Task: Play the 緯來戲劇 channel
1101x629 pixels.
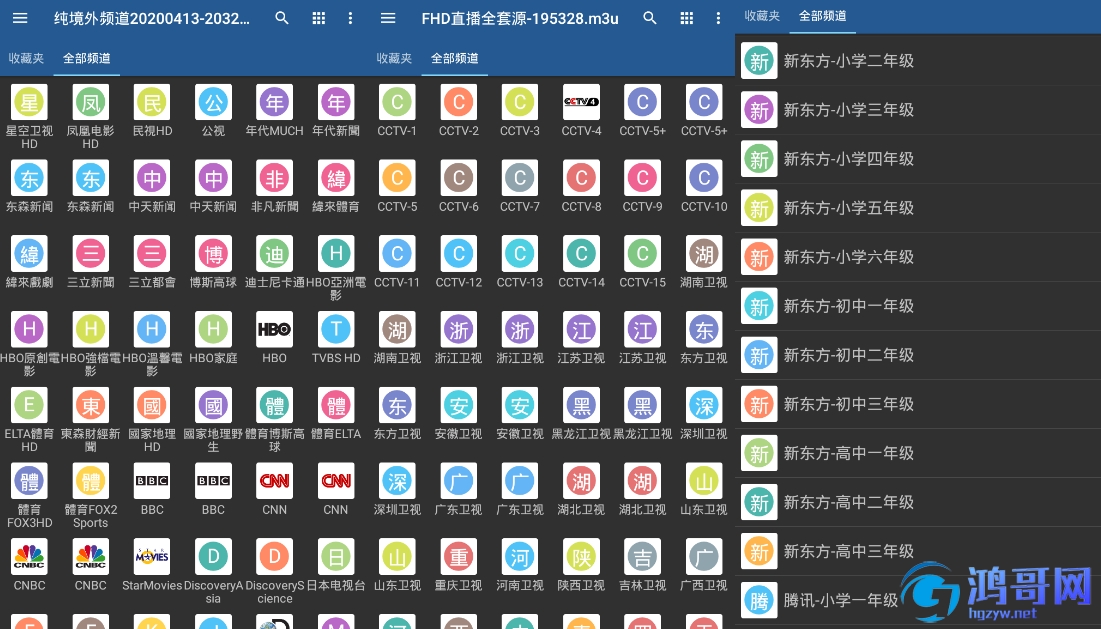Action: click(x=29, y=262)
